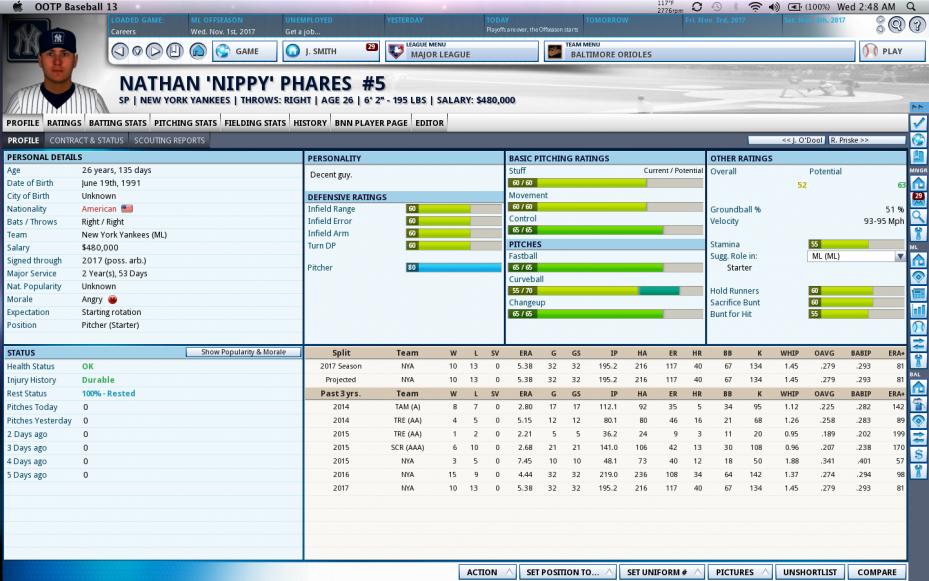Open the League Menu MAJOR LEAGUE
The image size is (929, 581).
click(462, 51)
